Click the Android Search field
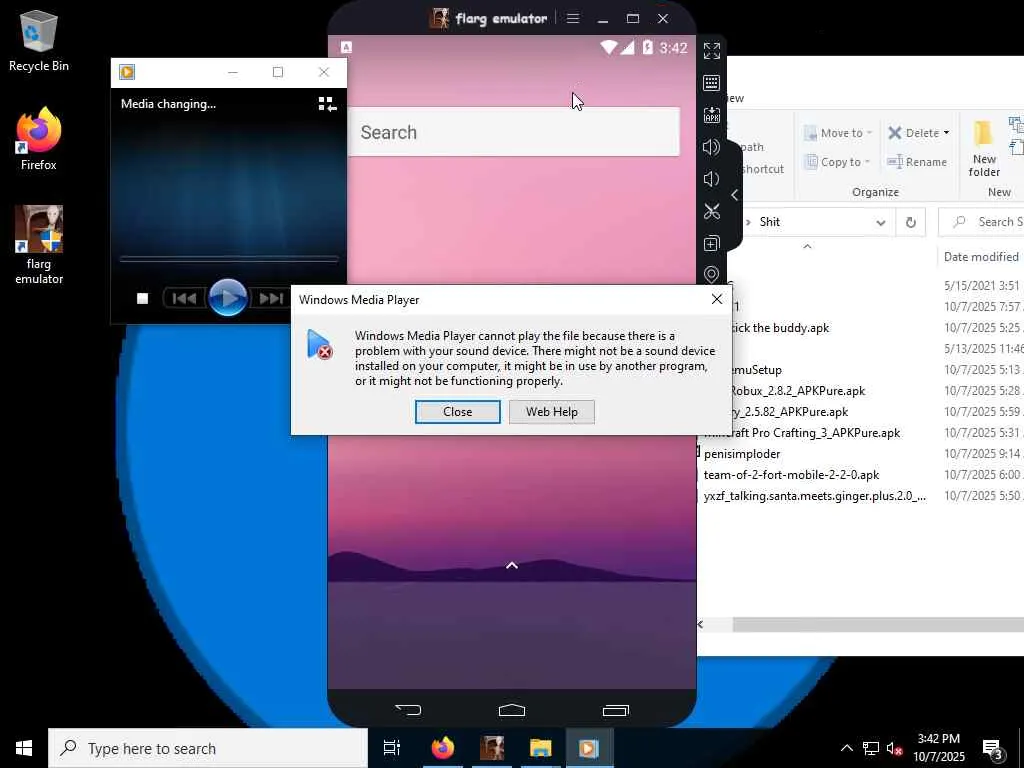This screenshot has height=768, width=1024. (x=514, y=132)
